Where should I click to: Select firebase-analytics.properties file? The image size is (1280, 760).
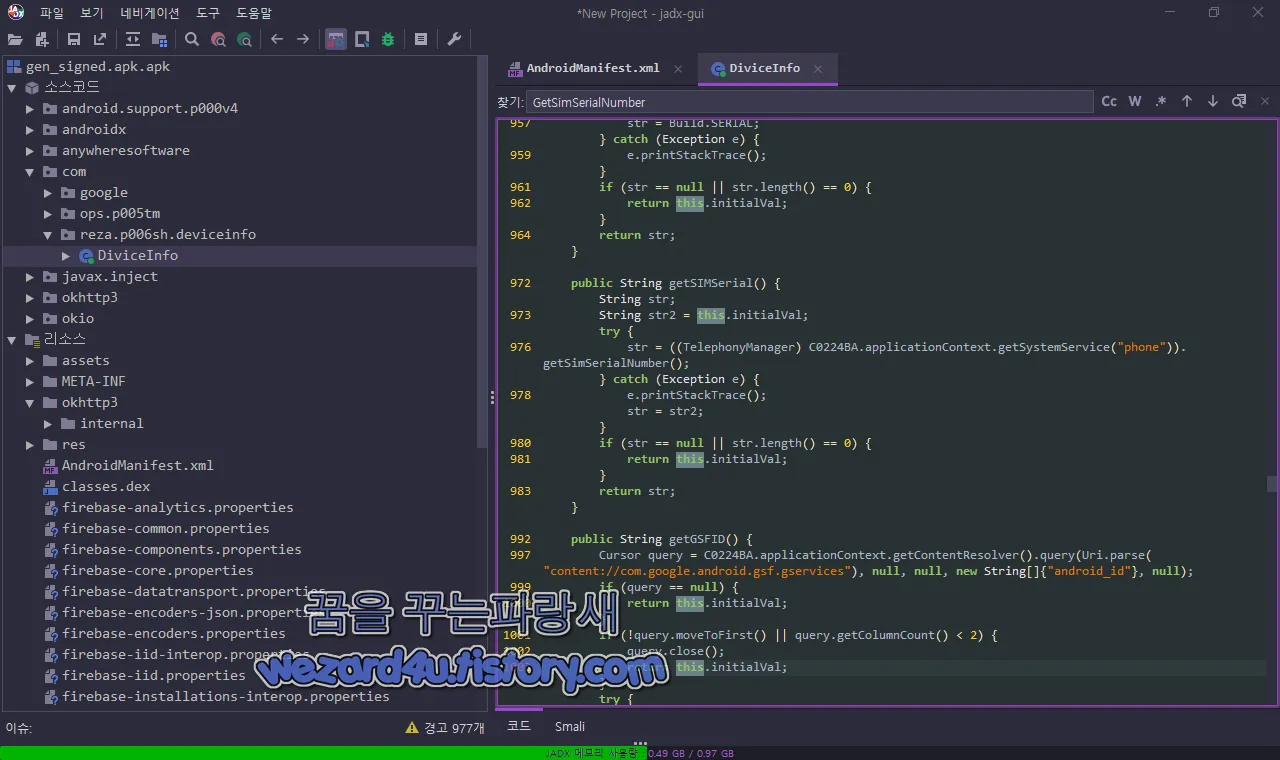click(x=178, y=508)
